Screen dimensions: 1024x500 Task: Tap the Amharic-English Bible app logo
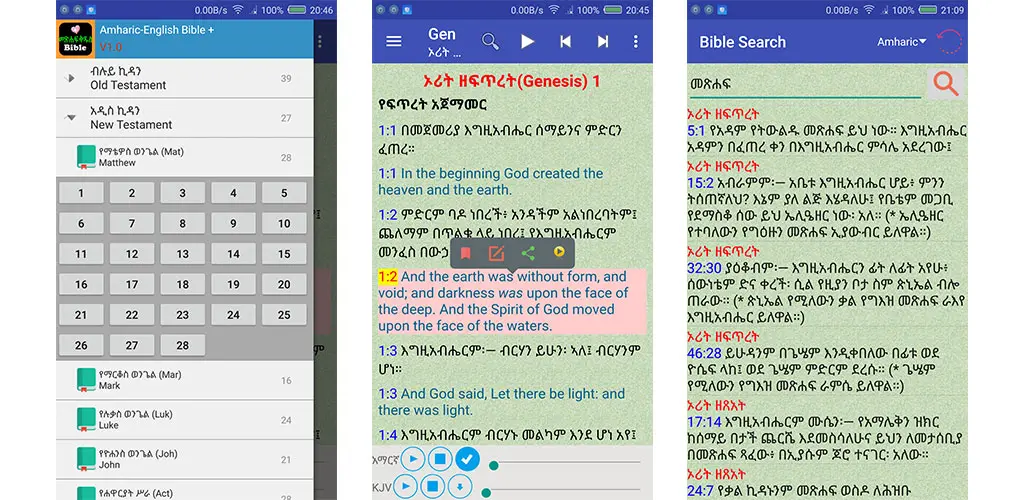[x=75, y=40]
